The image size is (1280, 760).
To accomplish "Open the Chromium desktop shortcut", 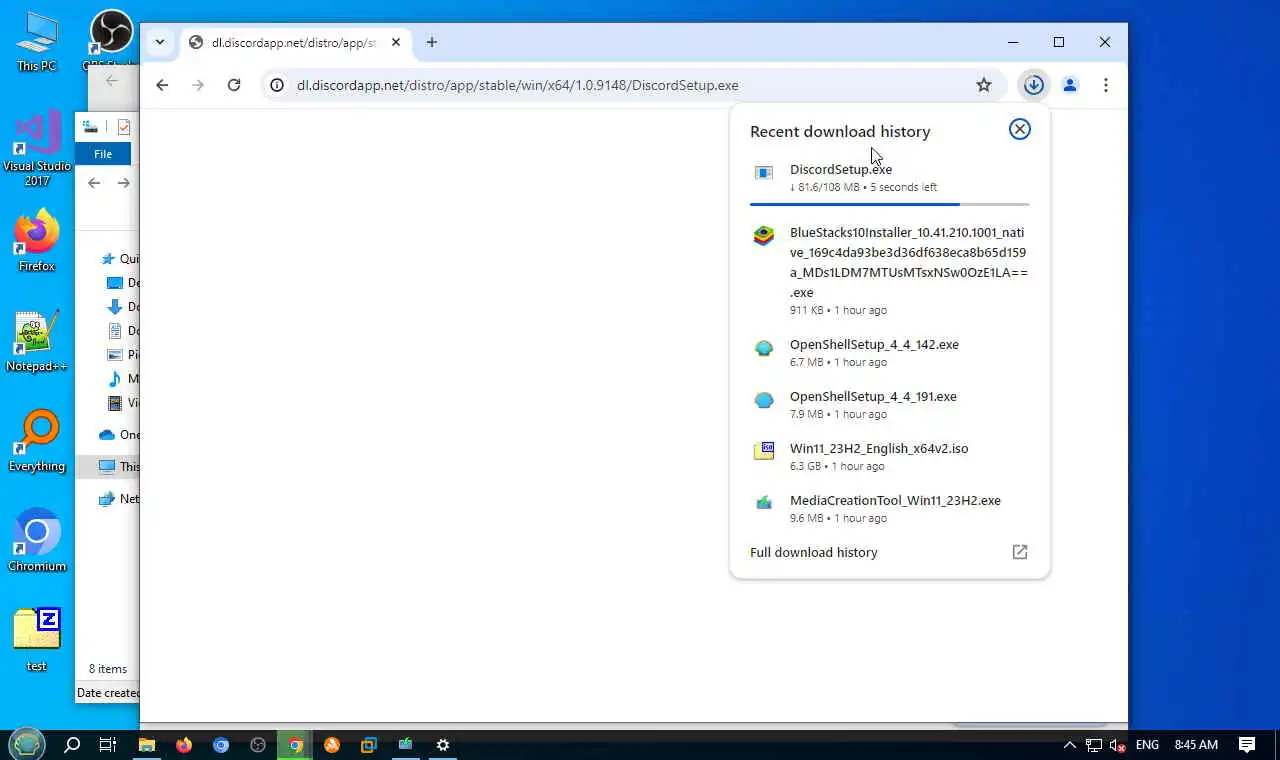I will [x=37, y=541].
